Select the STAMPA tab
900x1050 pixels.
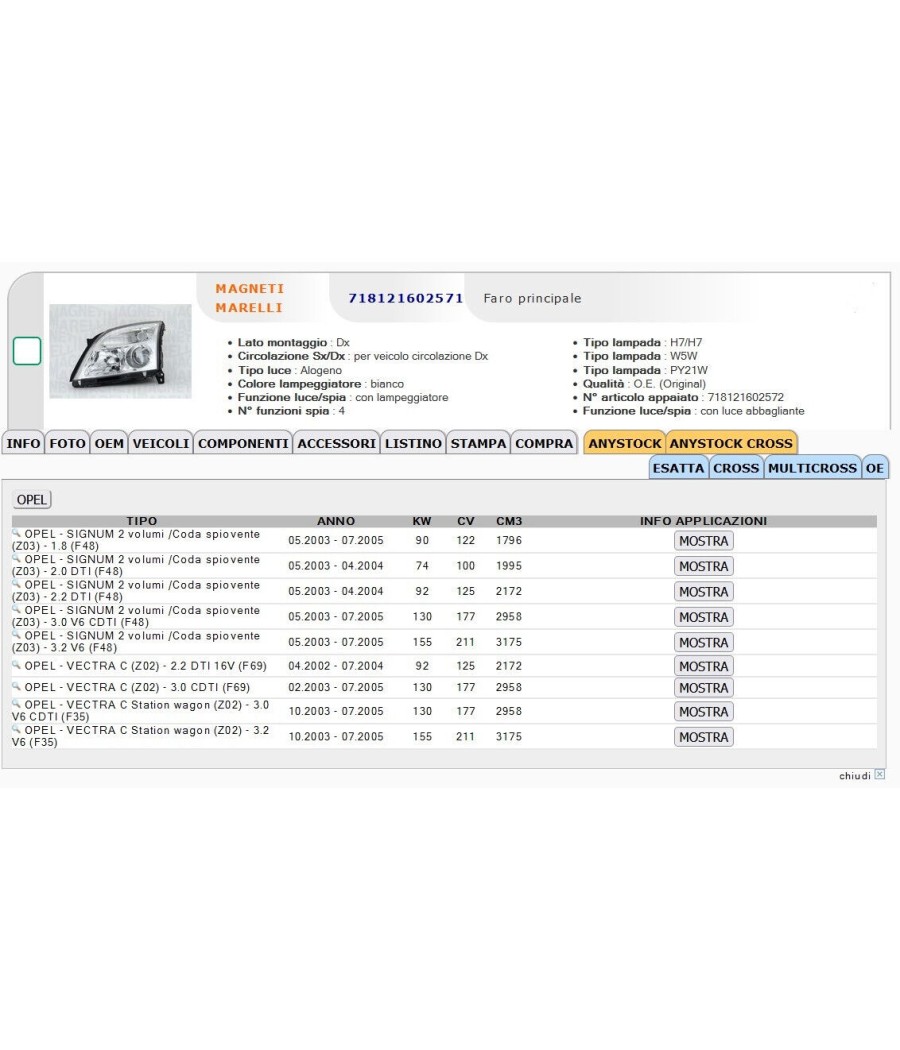point(478,443)
